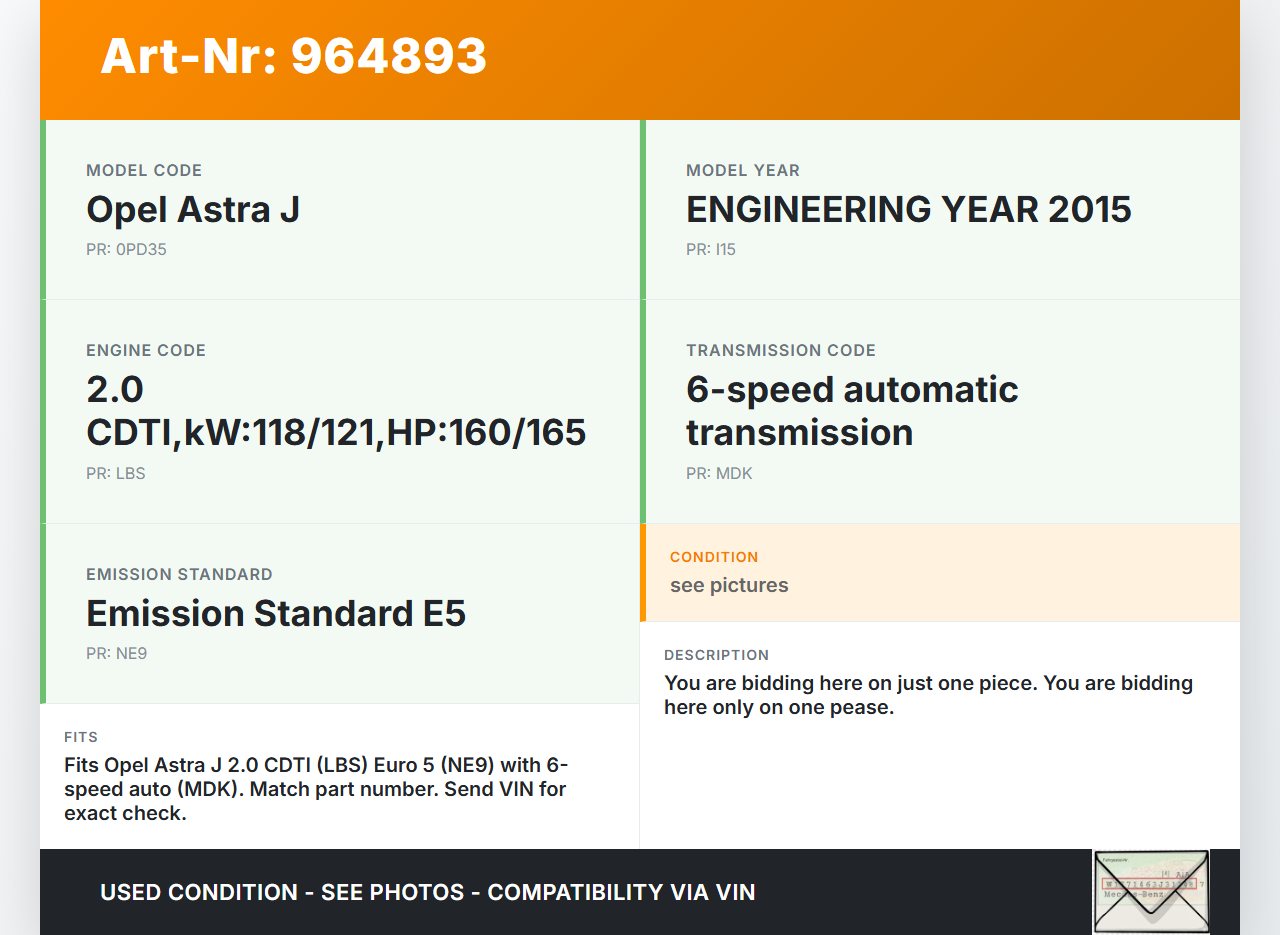Select the Opel Astra J model value
This screenshot has width=1280, height=935.
[193, 210]
